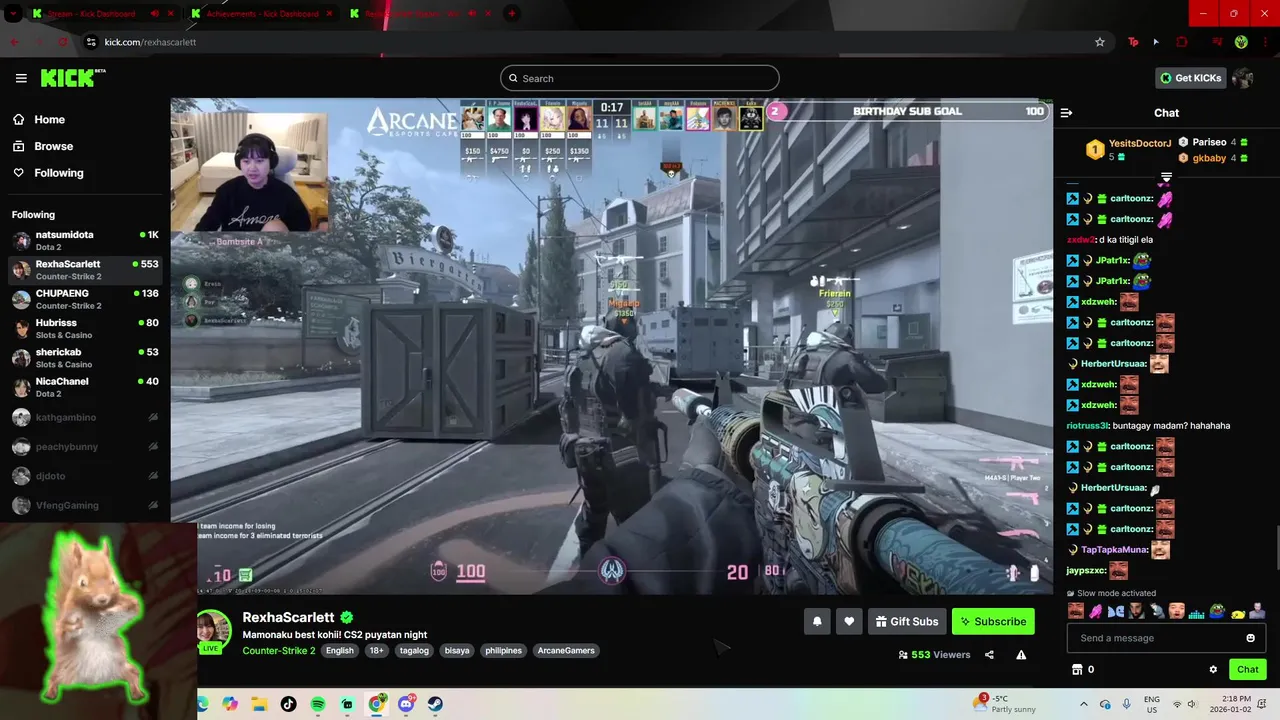The height and width of the screenshot is (720, 1280).
Task: Click the green Subscribe button
Action: [993, 621]
